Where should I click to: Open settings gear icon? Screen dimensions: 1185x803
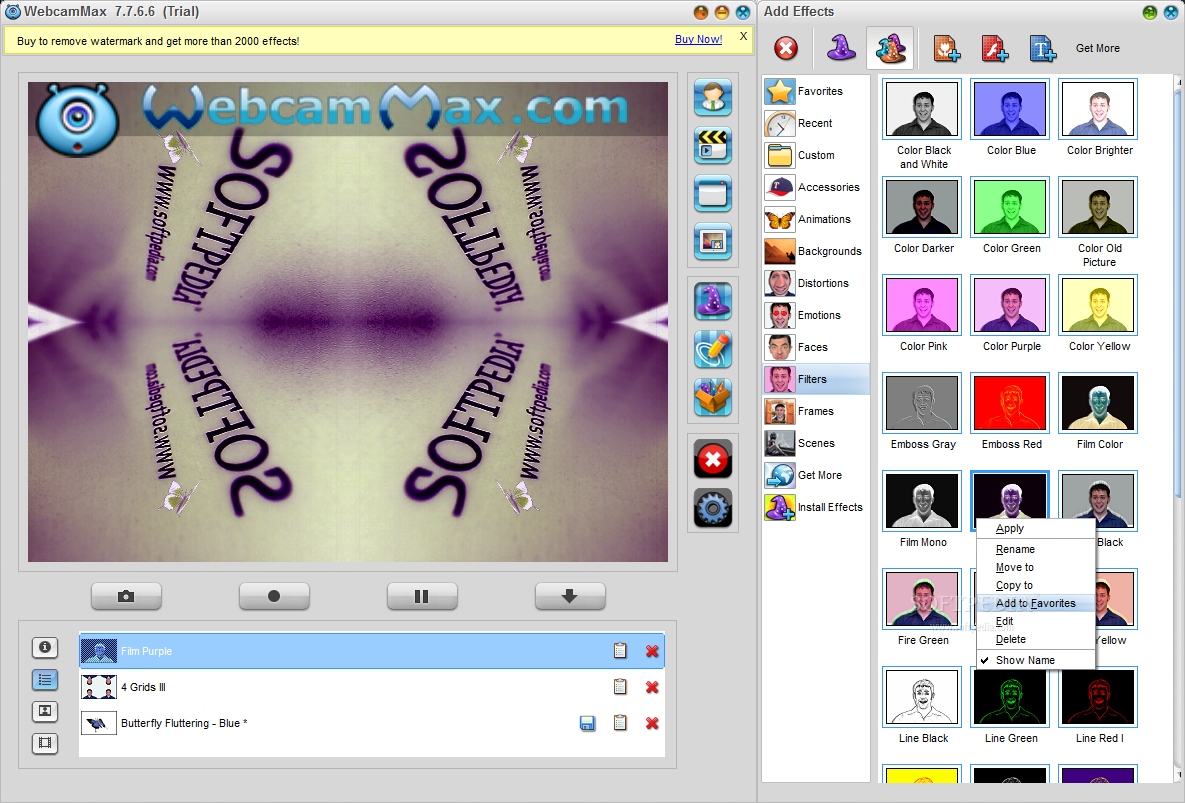pos(713,508)
